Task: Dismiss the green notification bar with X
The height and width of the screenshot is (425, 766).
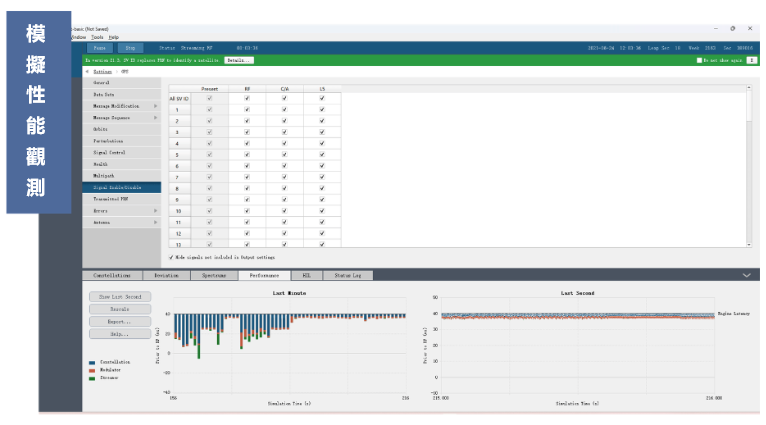Action: [751, 60]
